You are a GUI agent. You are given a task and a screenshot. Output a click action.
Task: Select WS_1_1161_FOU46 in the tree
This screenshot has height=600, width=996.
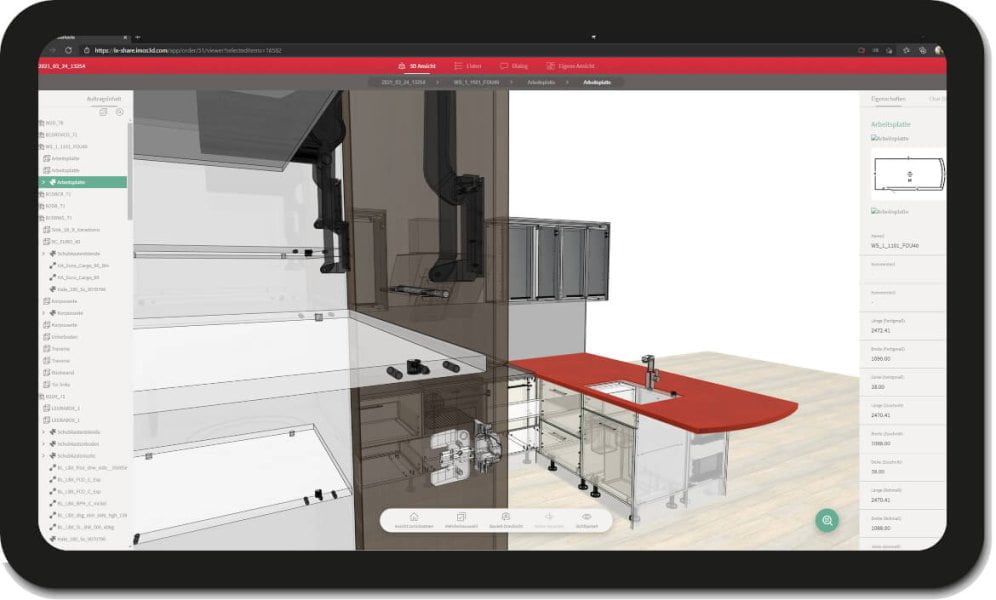(x=66, y=147)
